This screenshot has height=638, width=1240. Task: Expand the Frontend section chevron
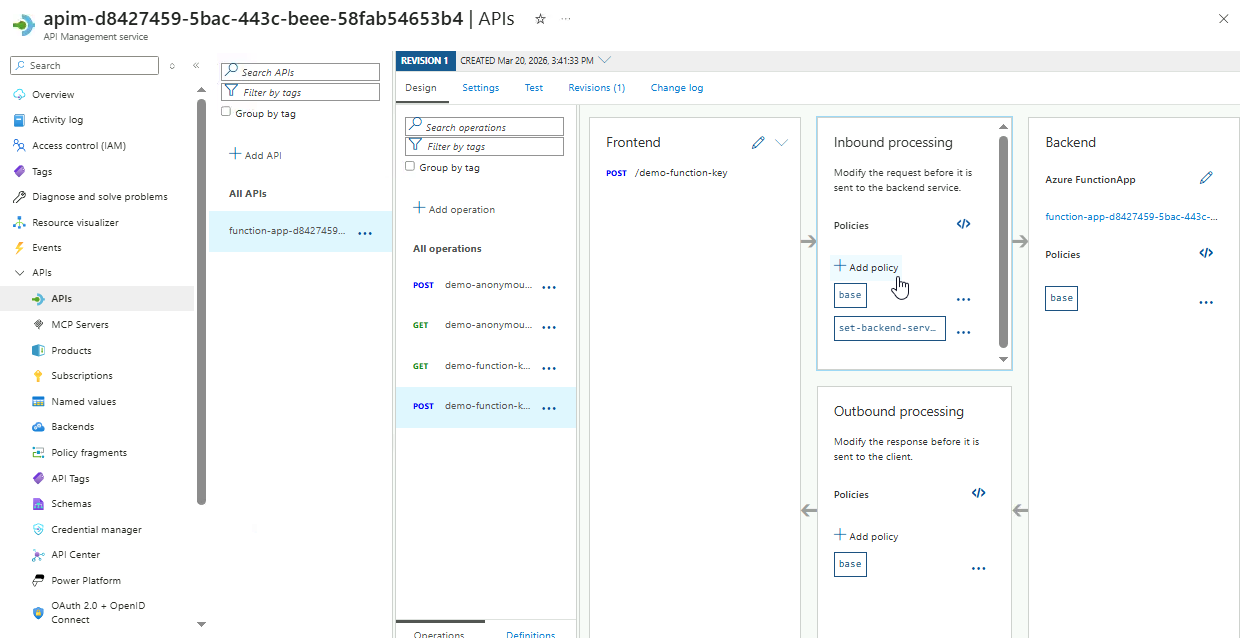(x=782, y=143)
